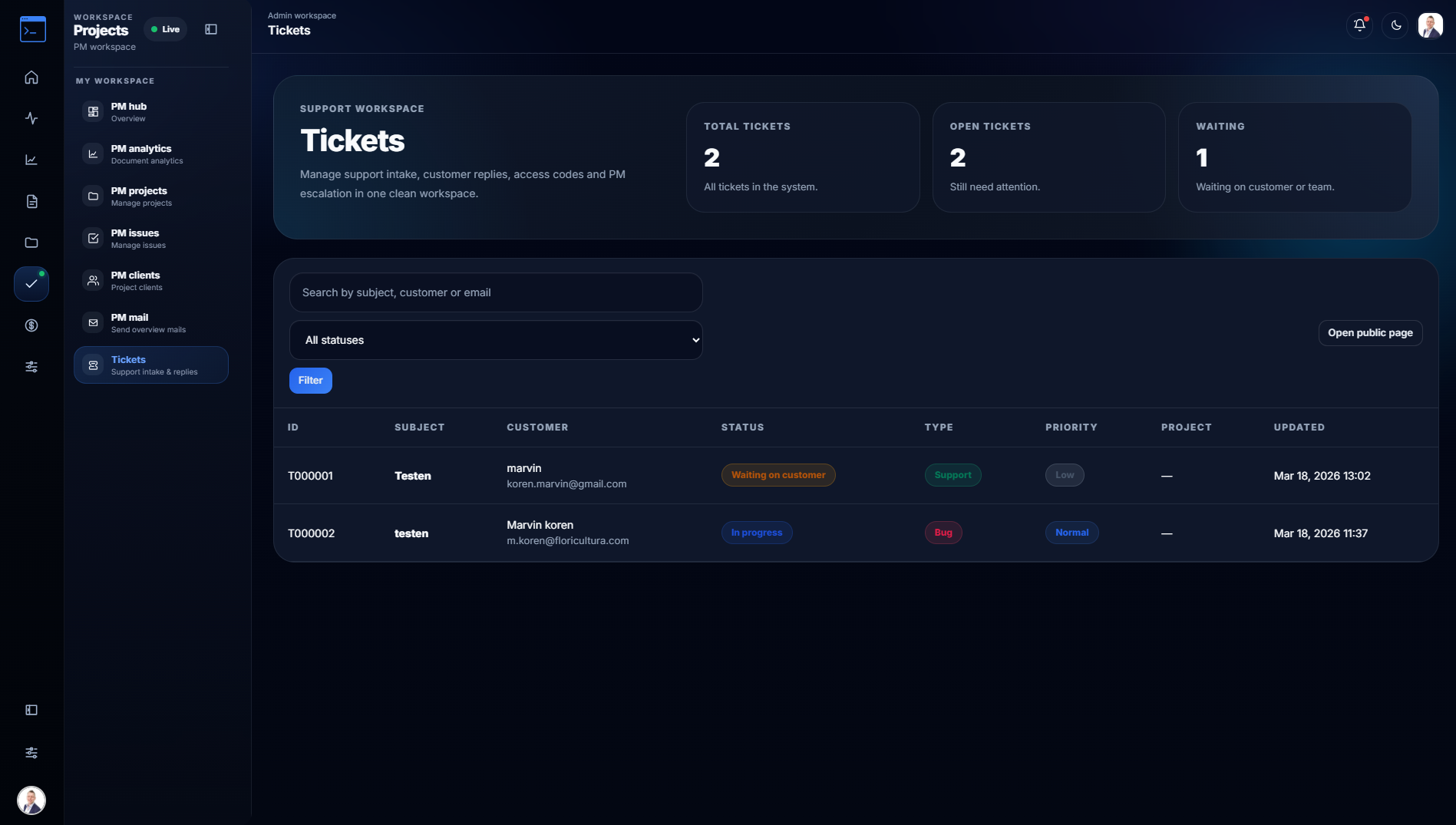Select the activity pulse icon
Image resolution: width=1456 pixels, height=825 pixels.
[x=31, y=119]
